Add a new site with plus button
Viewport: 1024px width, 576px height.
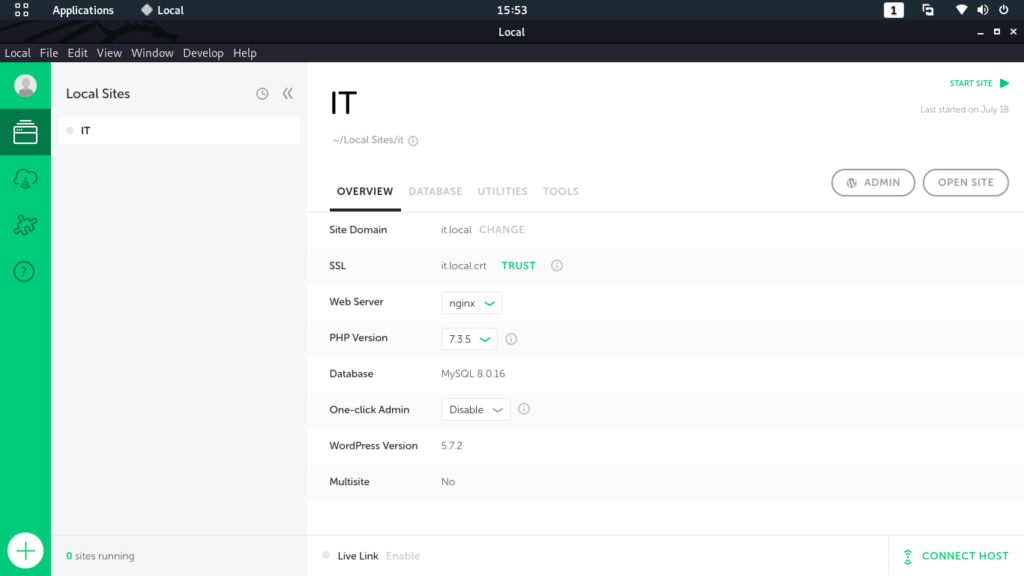click(x=25, y=551)
